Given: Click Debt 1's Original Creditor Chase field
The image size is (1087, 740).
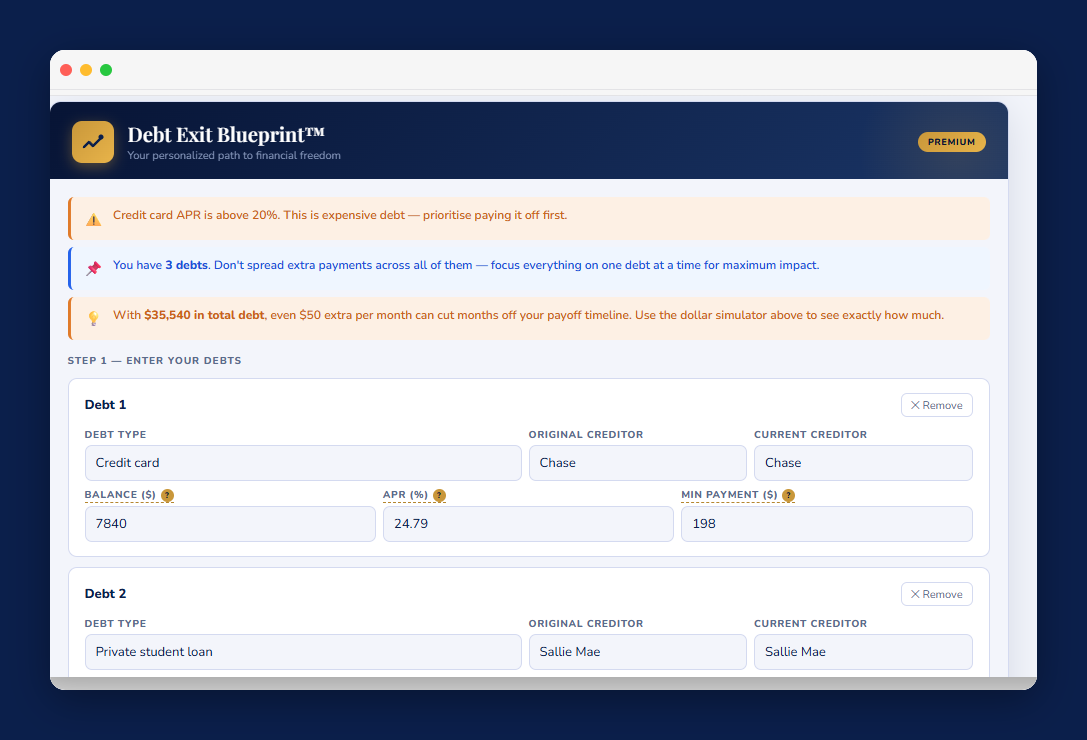Looking at the screenshot, I should (637, 463).
